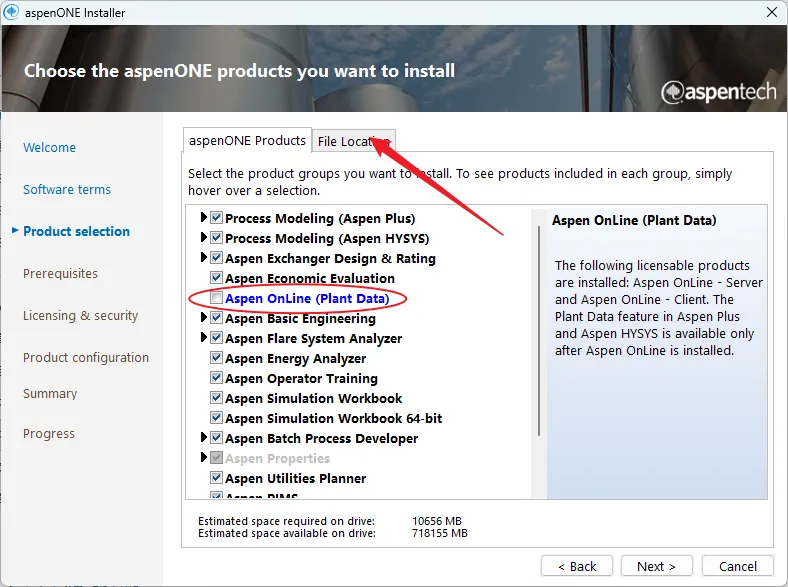
Task: Uncheck Aspen Simulation Workbook 64-bit checkbox
Action: coord(217,418)
